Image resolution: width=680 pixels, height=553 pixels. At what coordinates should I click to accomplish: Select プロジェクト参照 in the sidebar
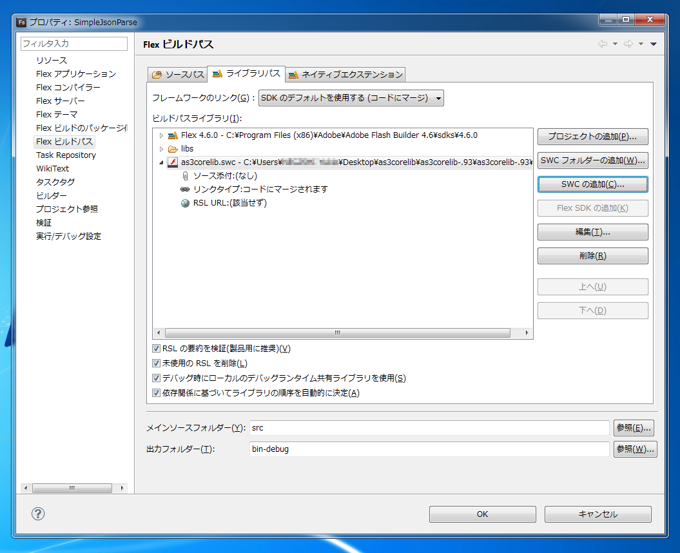67,209
